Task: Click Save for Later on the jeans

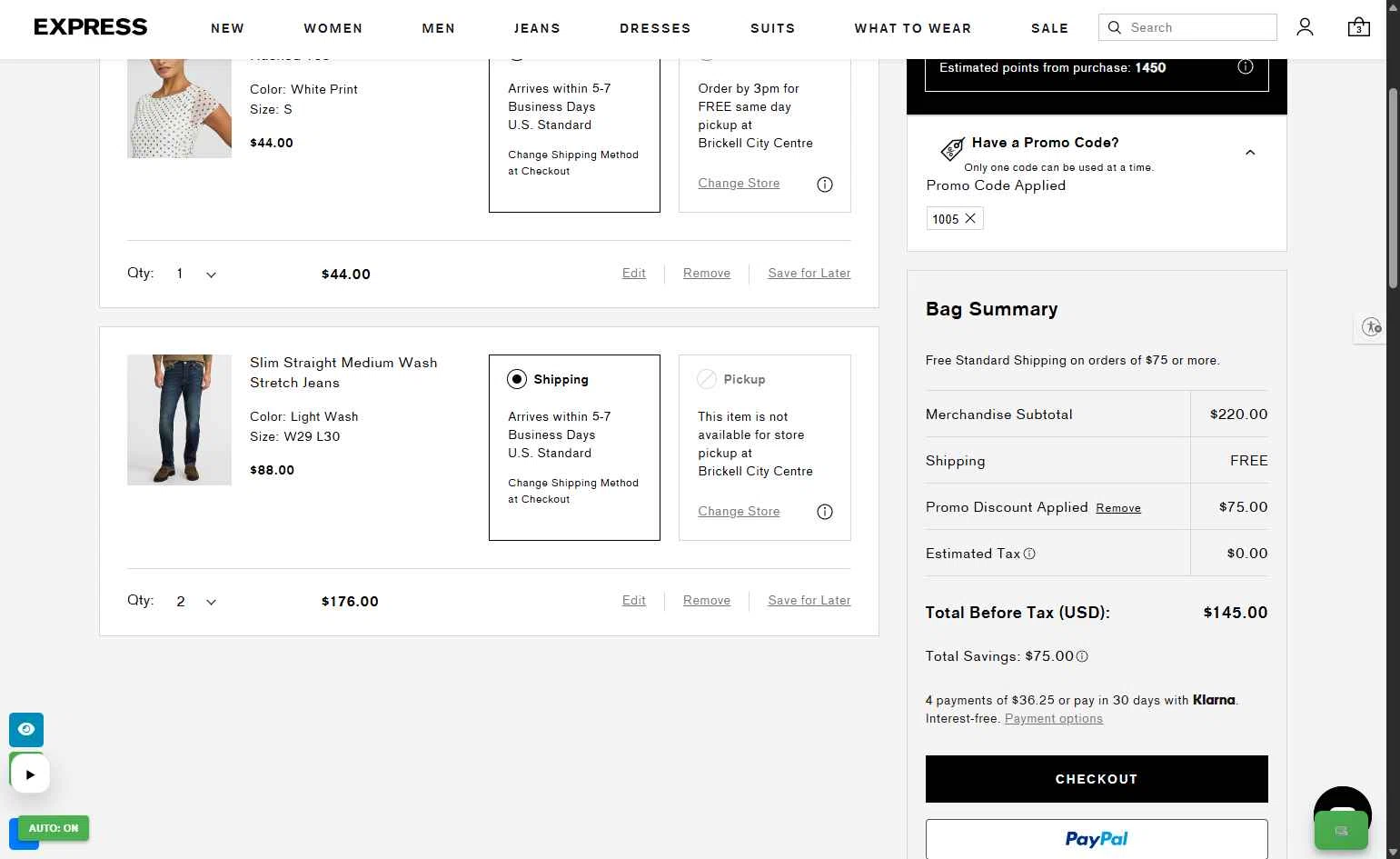Action: tap(809, 600)
